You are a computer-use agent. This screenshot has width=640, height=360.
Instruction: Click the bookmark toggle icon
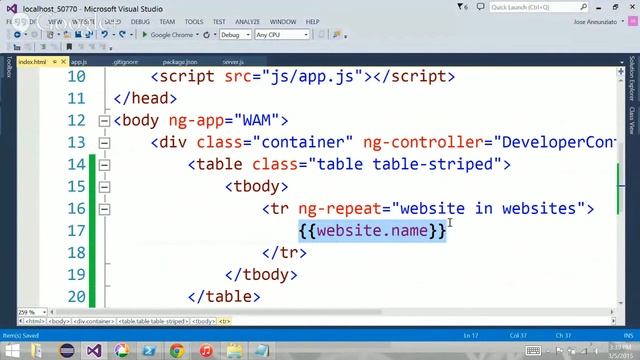tap(69, 47)
